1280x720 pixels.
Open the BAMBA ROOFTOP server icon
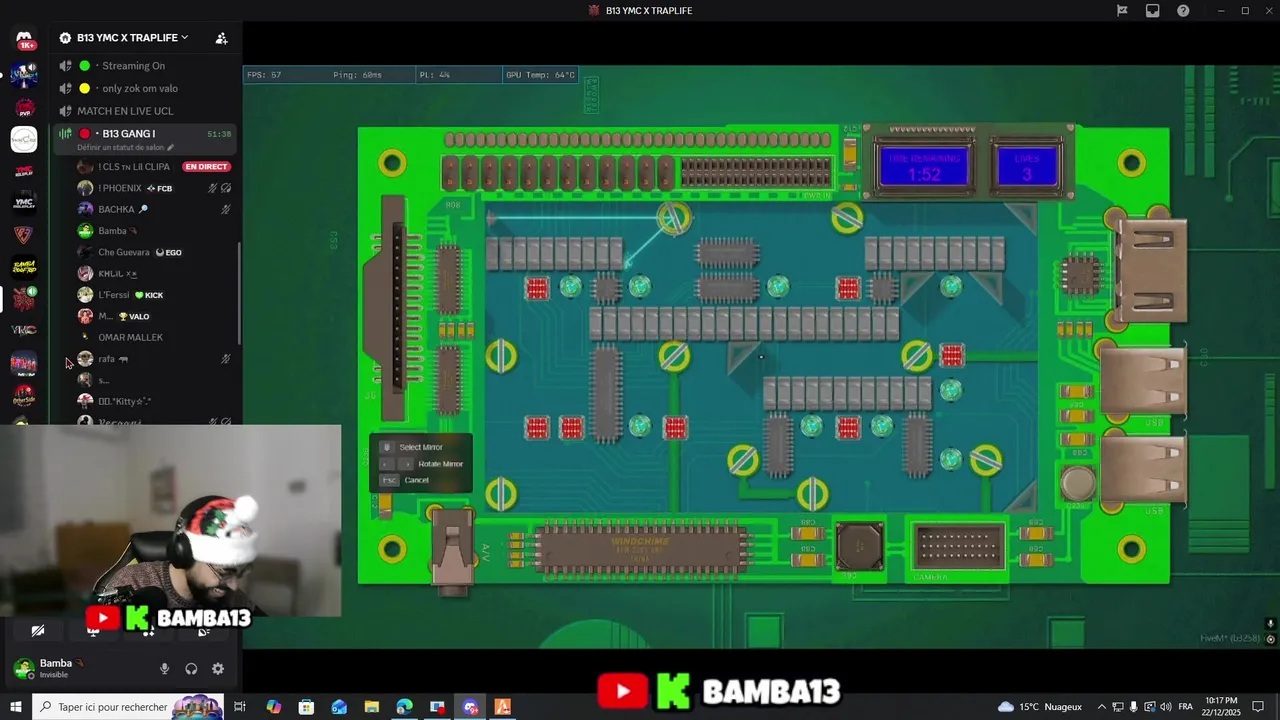pos(24,267)
